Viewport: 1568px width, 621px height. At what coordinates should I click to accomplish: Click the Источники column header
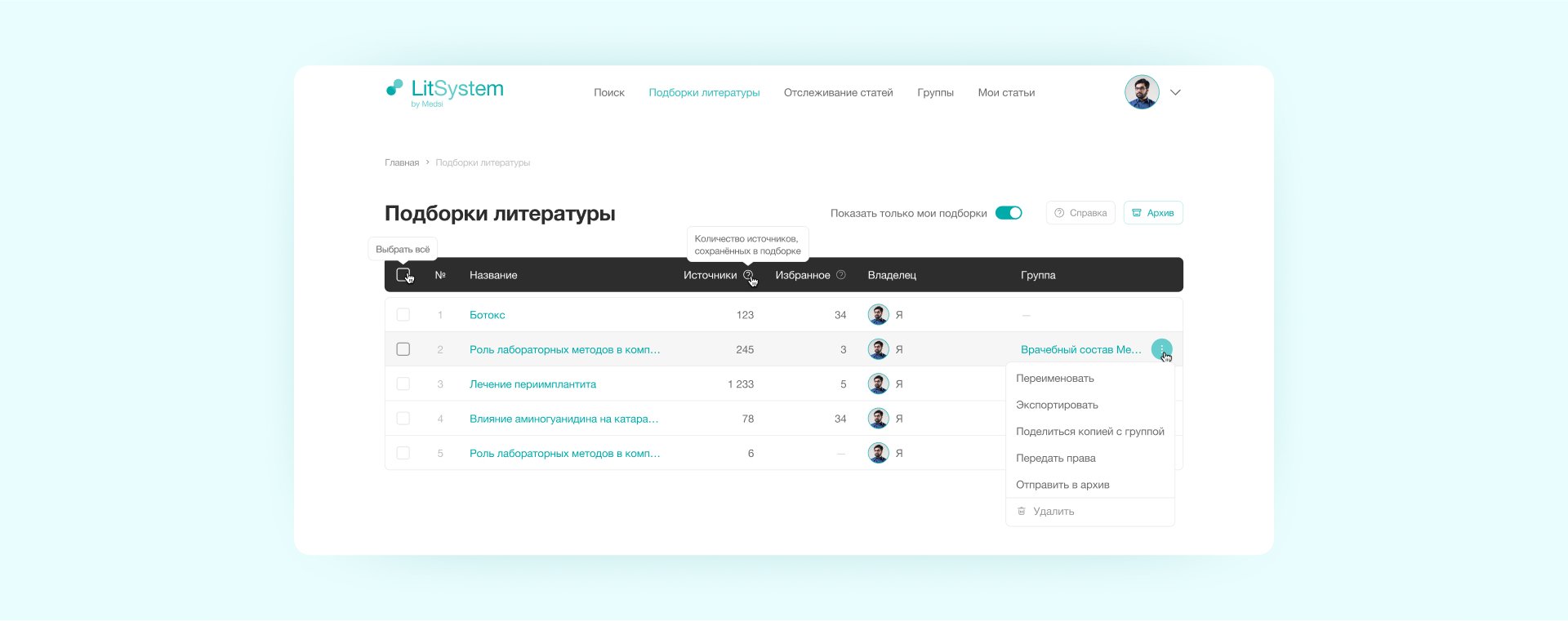tap(710, 275)
